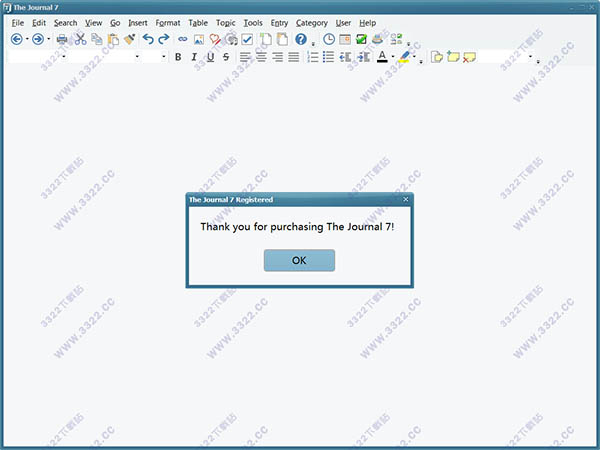The height and width of the screenshot is (450, 600).
Task: Open the Format menu
Action: [x=168, y=23]
